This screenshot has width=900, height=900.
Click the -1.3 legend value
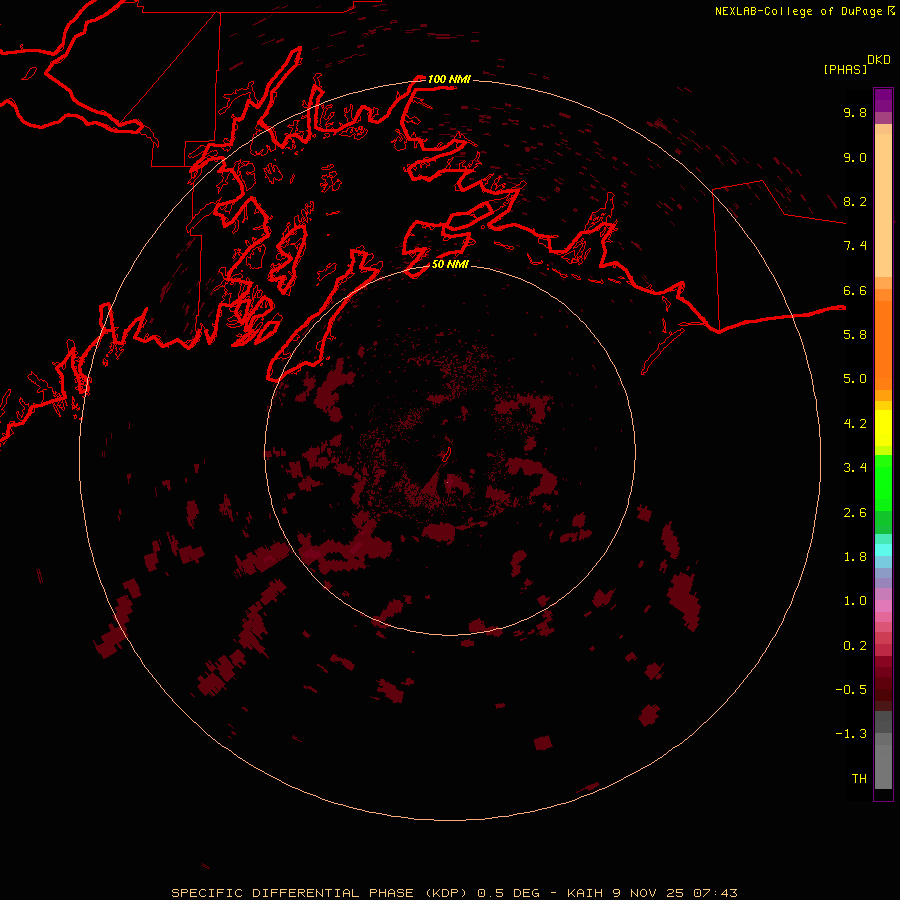click(x=851, y=734)
